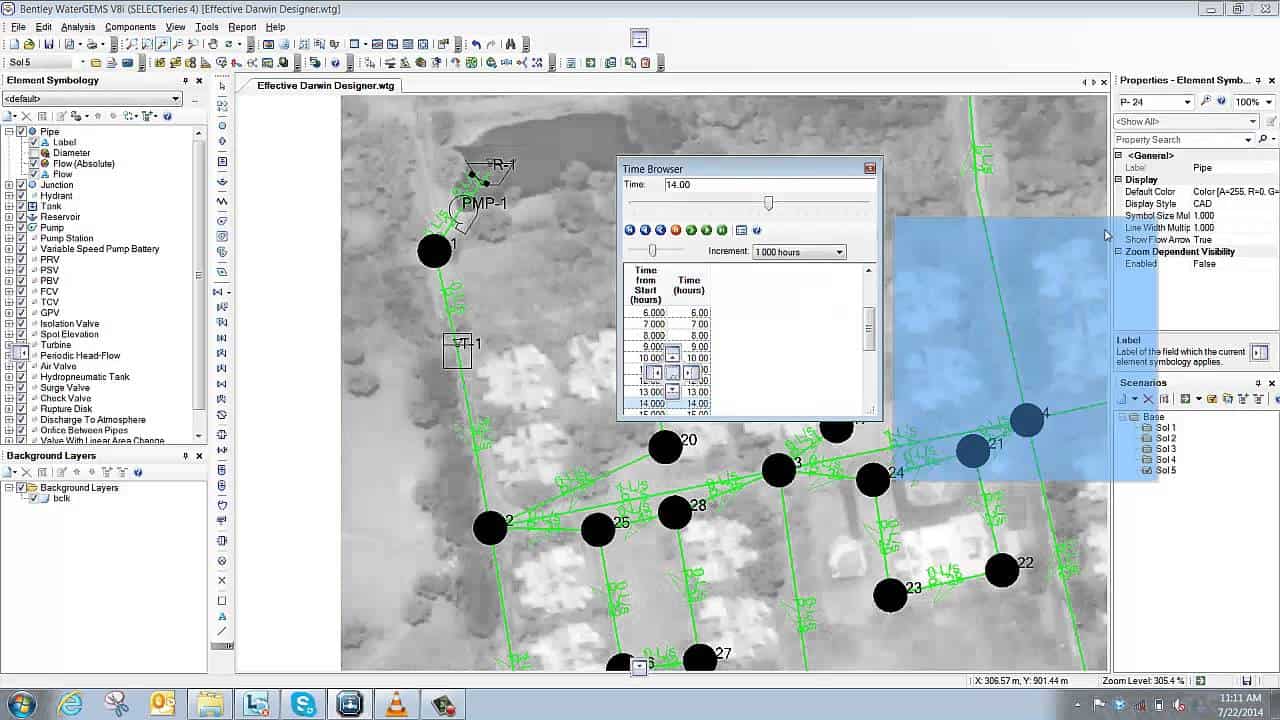Open the folder icon next to Sol 5 dropdown
This screenshot has height=720, width=1280.
click(x=95, y=62)
